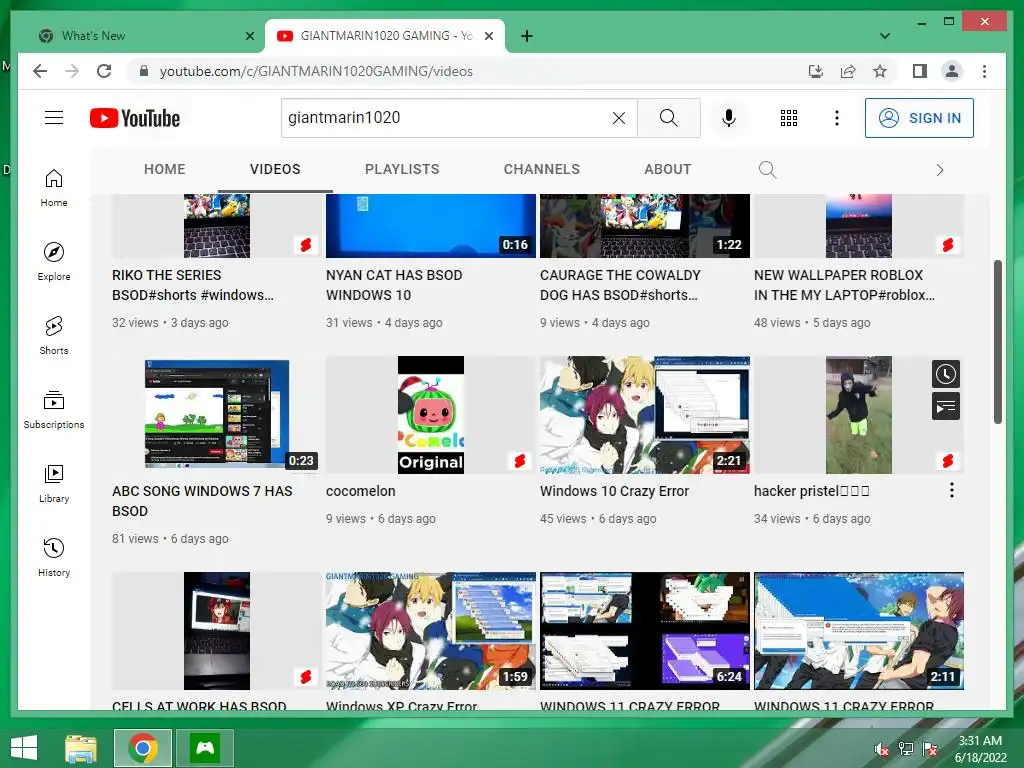The width and height of the screenshot is (1024, 768).
Task: Go back using Chrome back arrow
Action: 40,71
